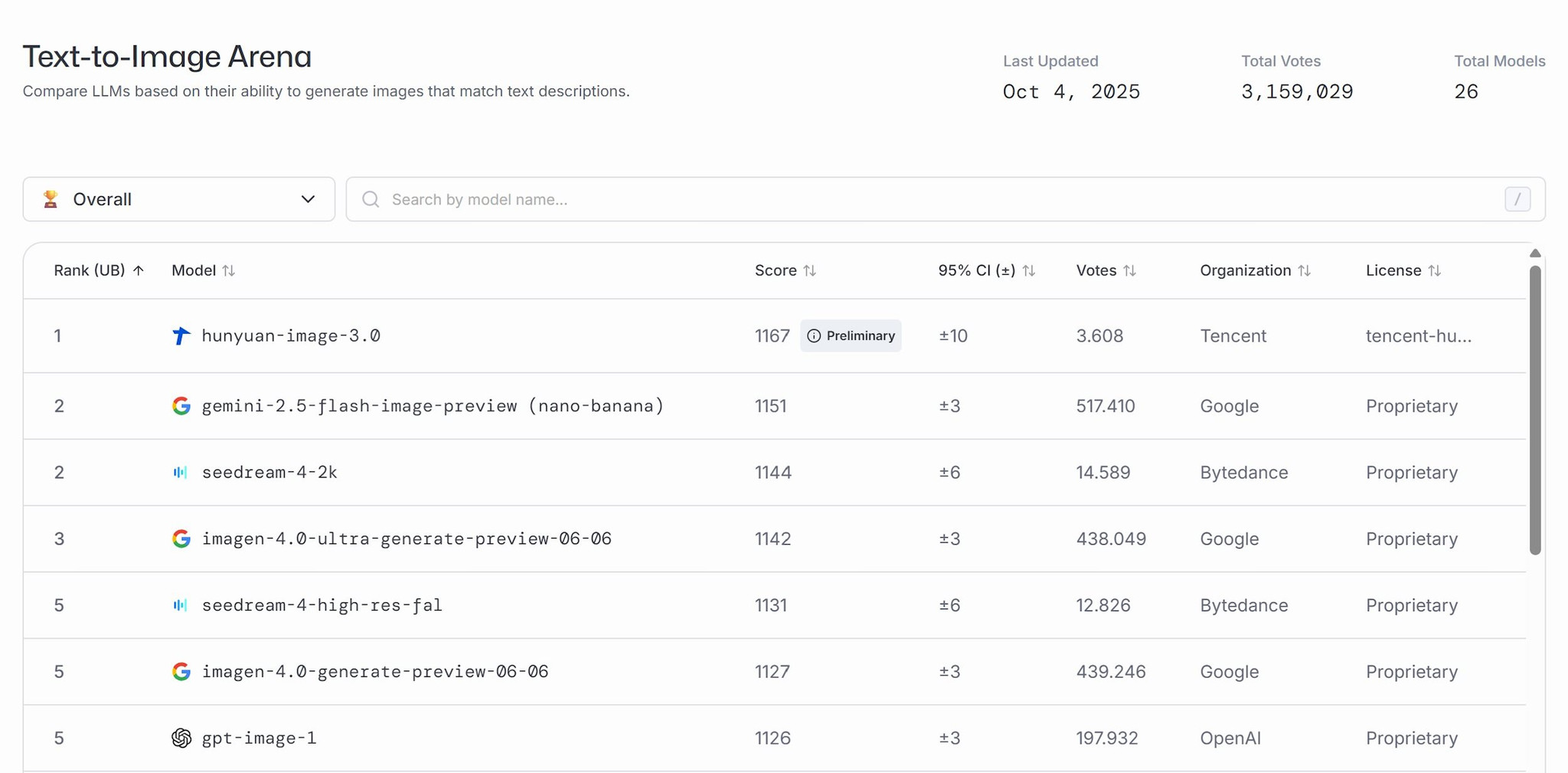Click the 517.410 votes value
The height and width of the screenshot is (773, 1568).
(x=1106, y=406)
